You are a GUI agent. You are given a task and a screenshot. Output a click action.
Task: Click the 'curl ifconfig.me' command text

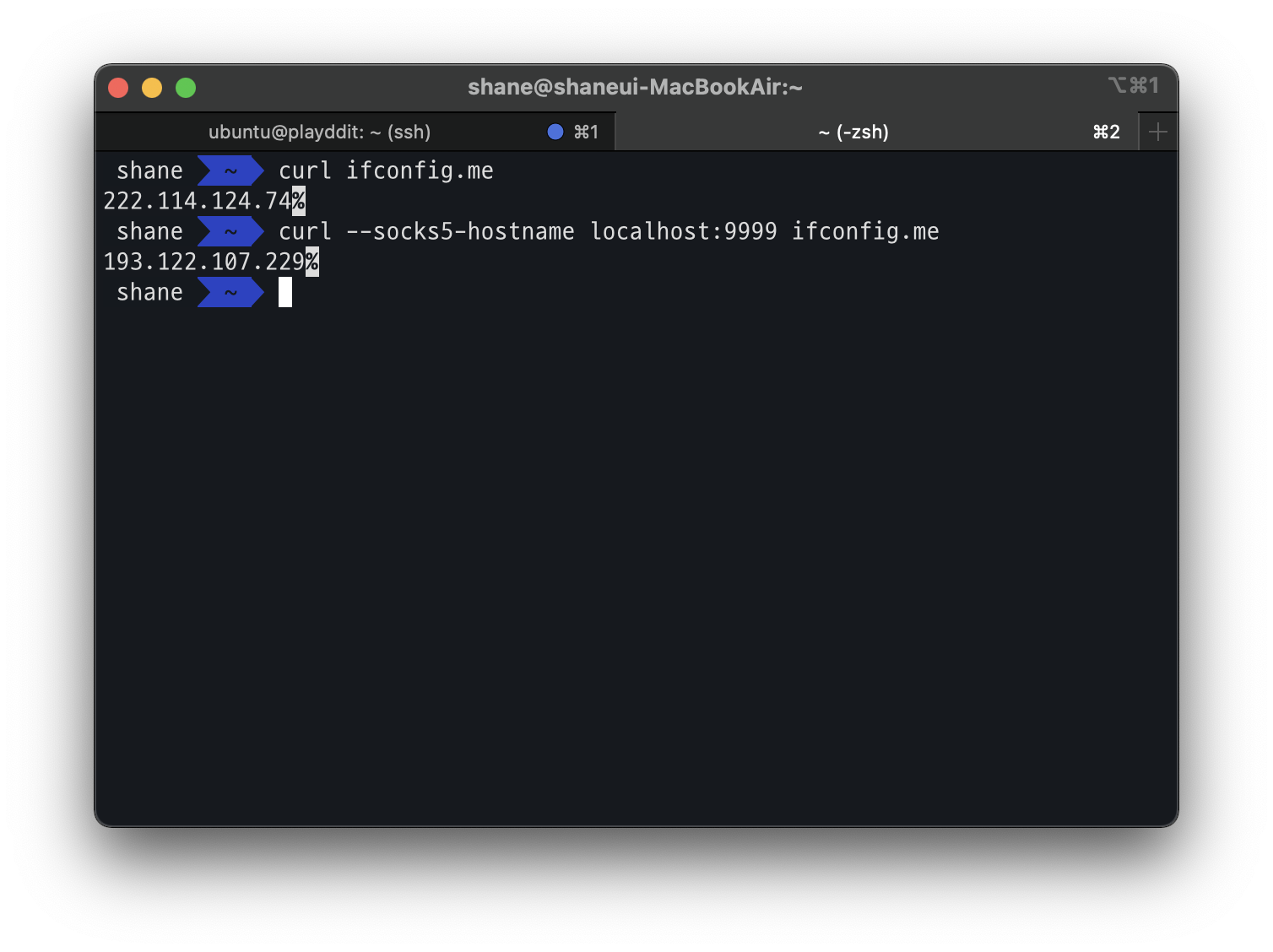tap(386, 171)
